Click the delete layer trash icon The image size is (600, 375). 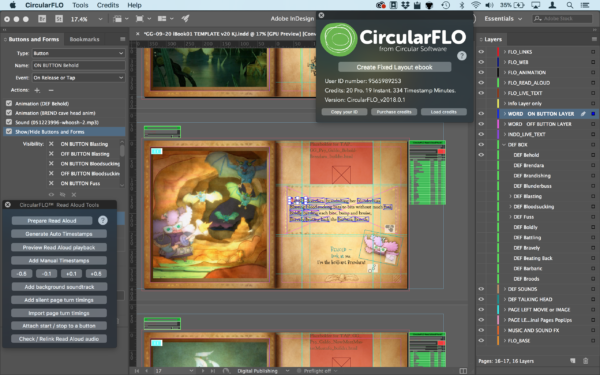pyautogui.click(x=585, y=360)
